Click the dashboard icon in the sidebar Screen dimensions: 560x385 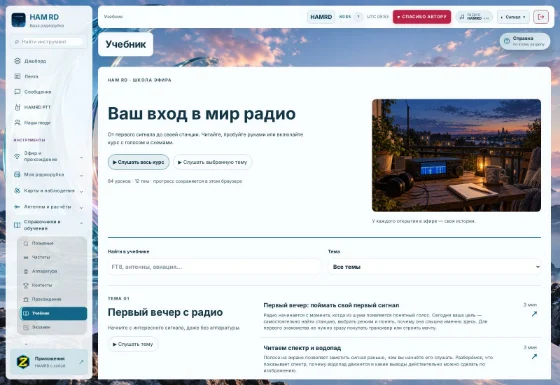coord(17,61)
